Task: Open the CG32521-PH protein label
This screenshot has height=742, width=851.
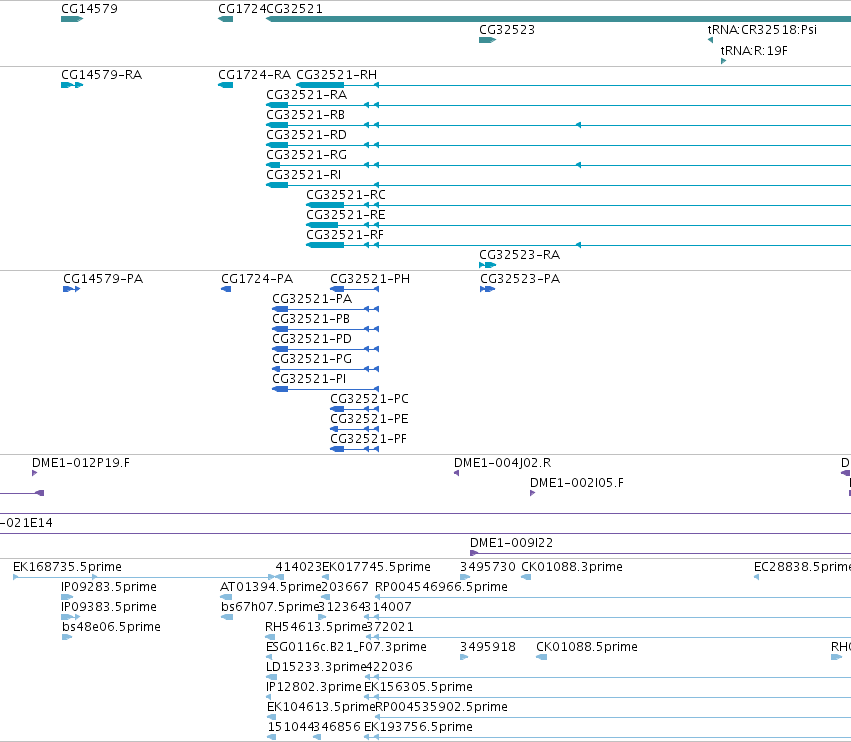Action: coord(370,278)
